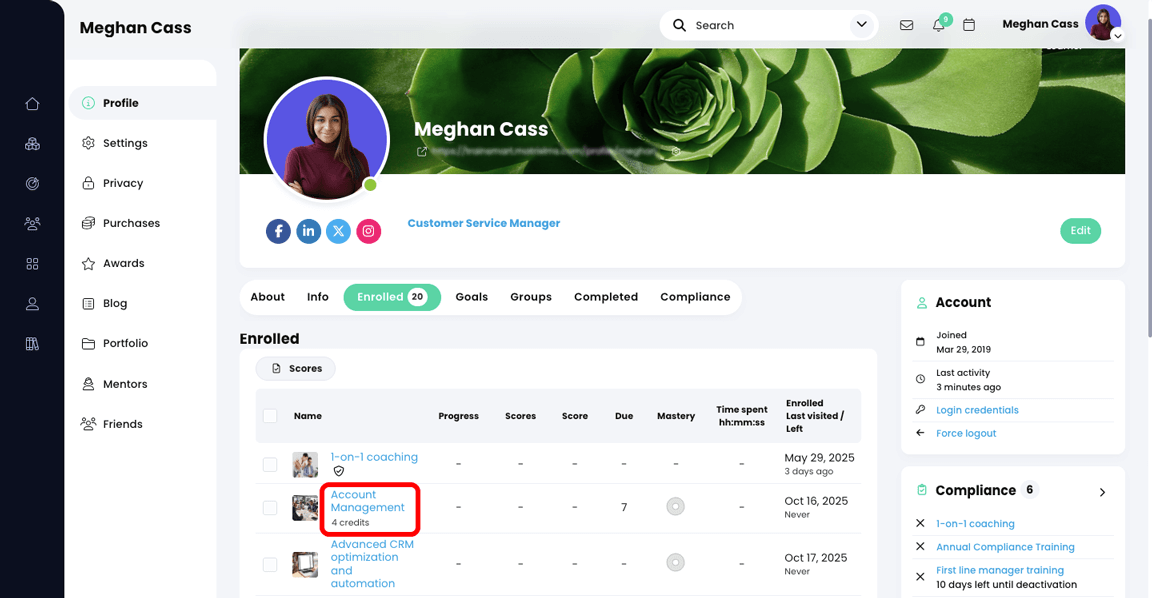This screenshot has width=1152, height=598.
Task: Open the Goals tab
Action: [471, 296]
